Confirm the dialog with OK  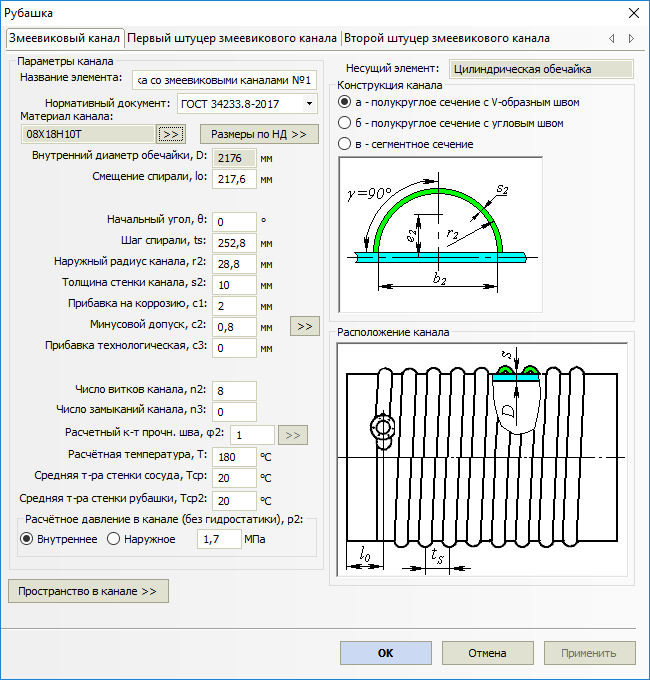tap(385, 653)
